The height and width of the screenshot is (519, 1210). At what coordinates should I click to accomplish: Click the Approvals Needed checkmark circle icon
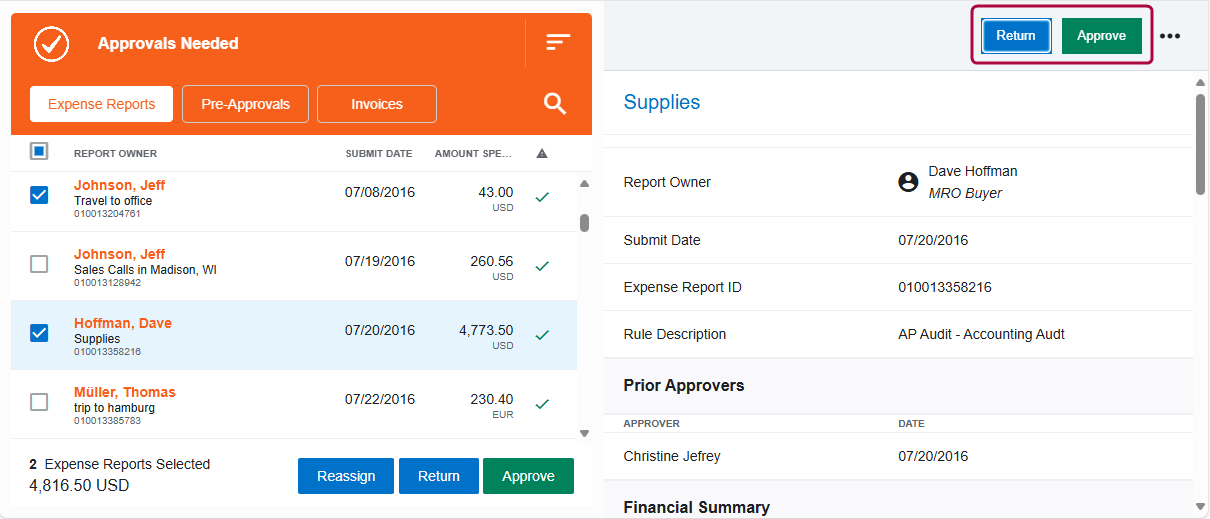tap(51, 44)
